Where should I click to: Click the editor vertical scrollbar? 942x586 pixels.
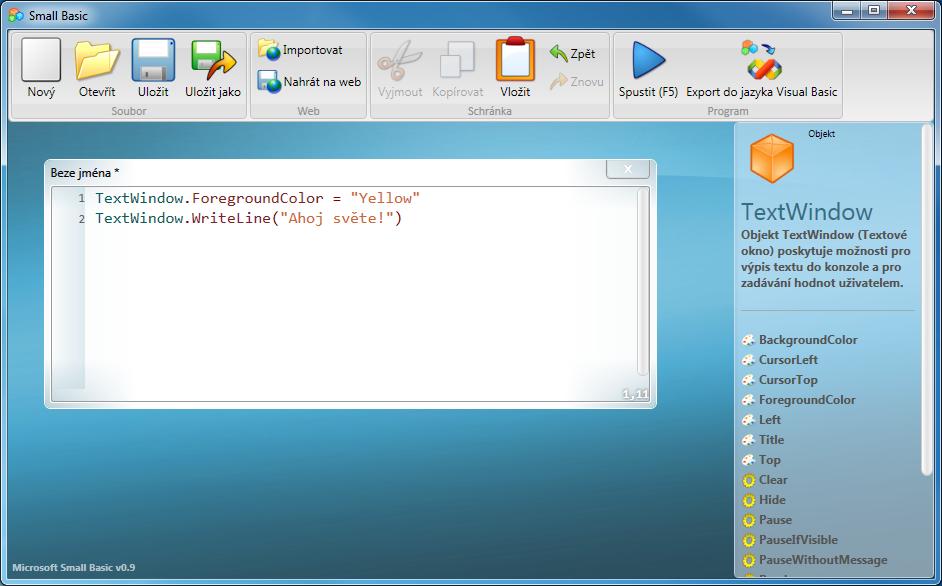(x=643, y=282)
